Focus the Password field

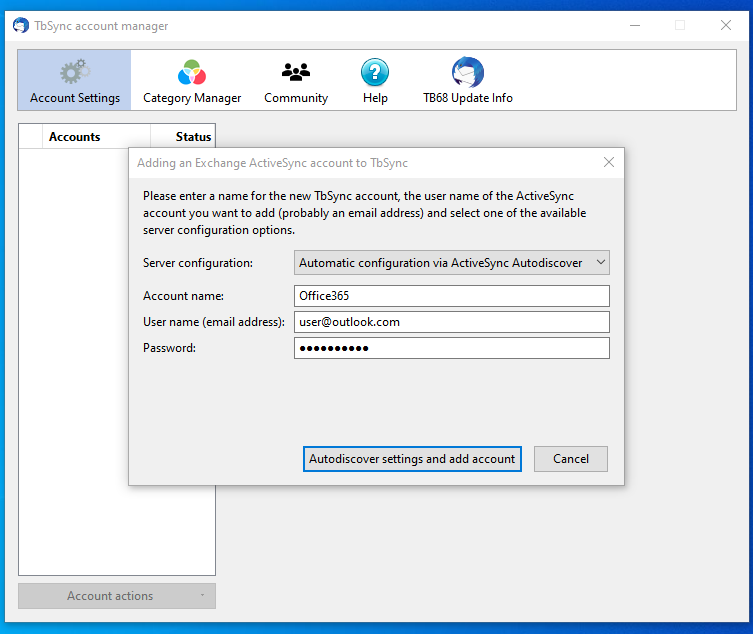coord(451,348)
